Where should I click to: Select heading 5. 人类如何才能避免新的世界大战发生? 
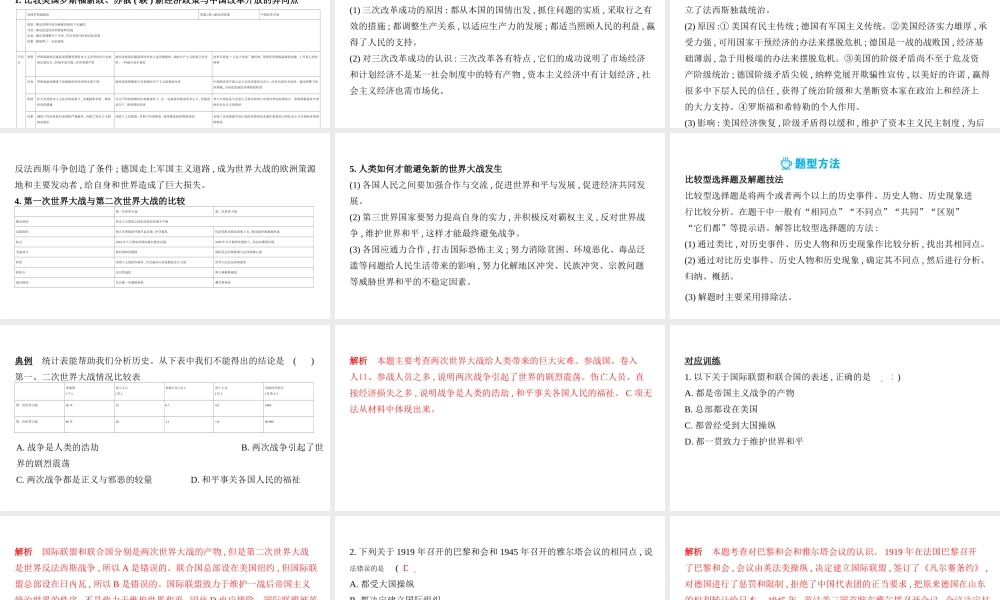pyautogui.click(x=425, y=169)
